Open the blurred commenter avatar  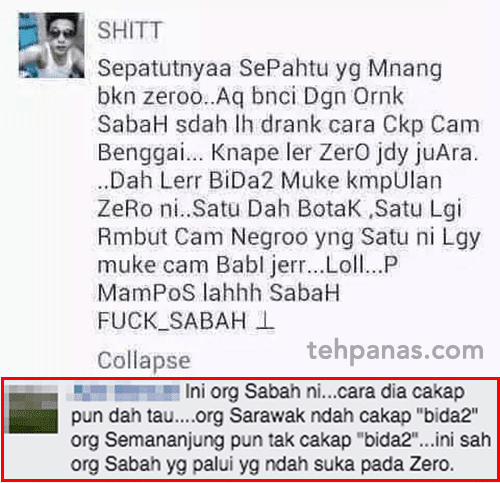tap(33, 409)
